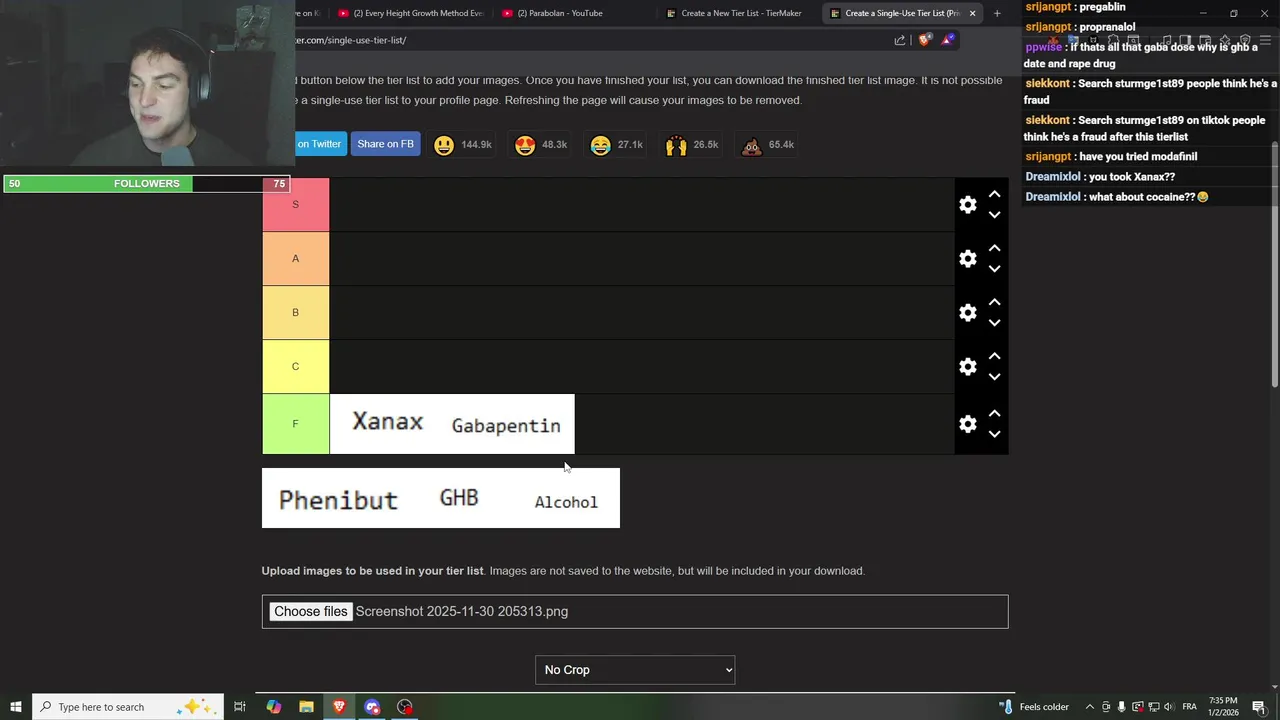Click the B tier label
This screenshot has width=1280, height=720.
tap(295, 313)
